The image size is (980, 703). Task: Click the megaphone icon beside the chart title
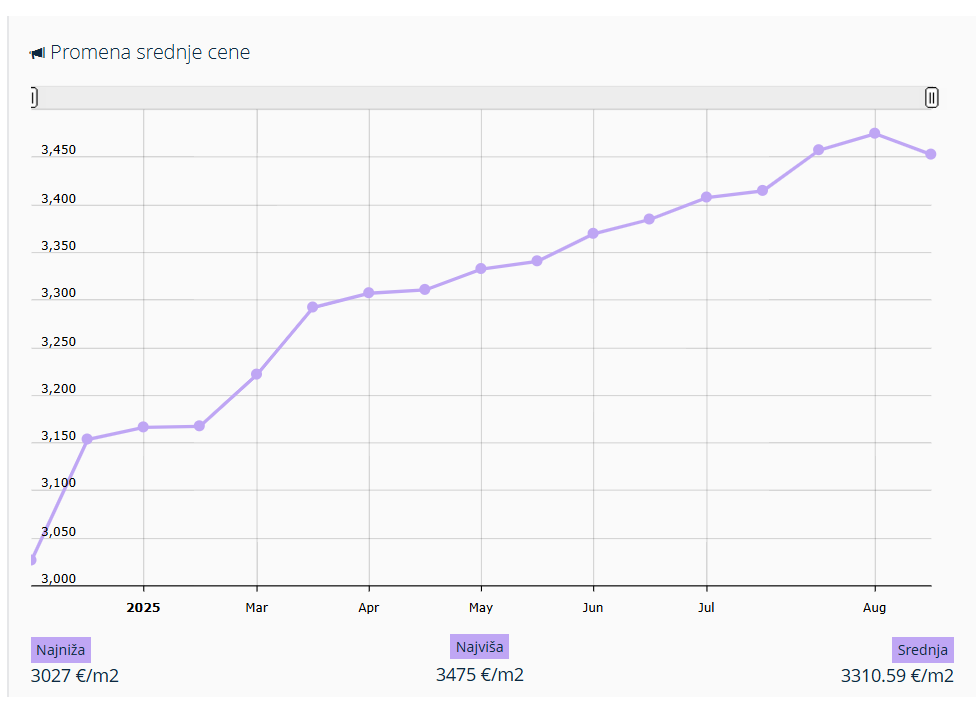click(37, 53)
